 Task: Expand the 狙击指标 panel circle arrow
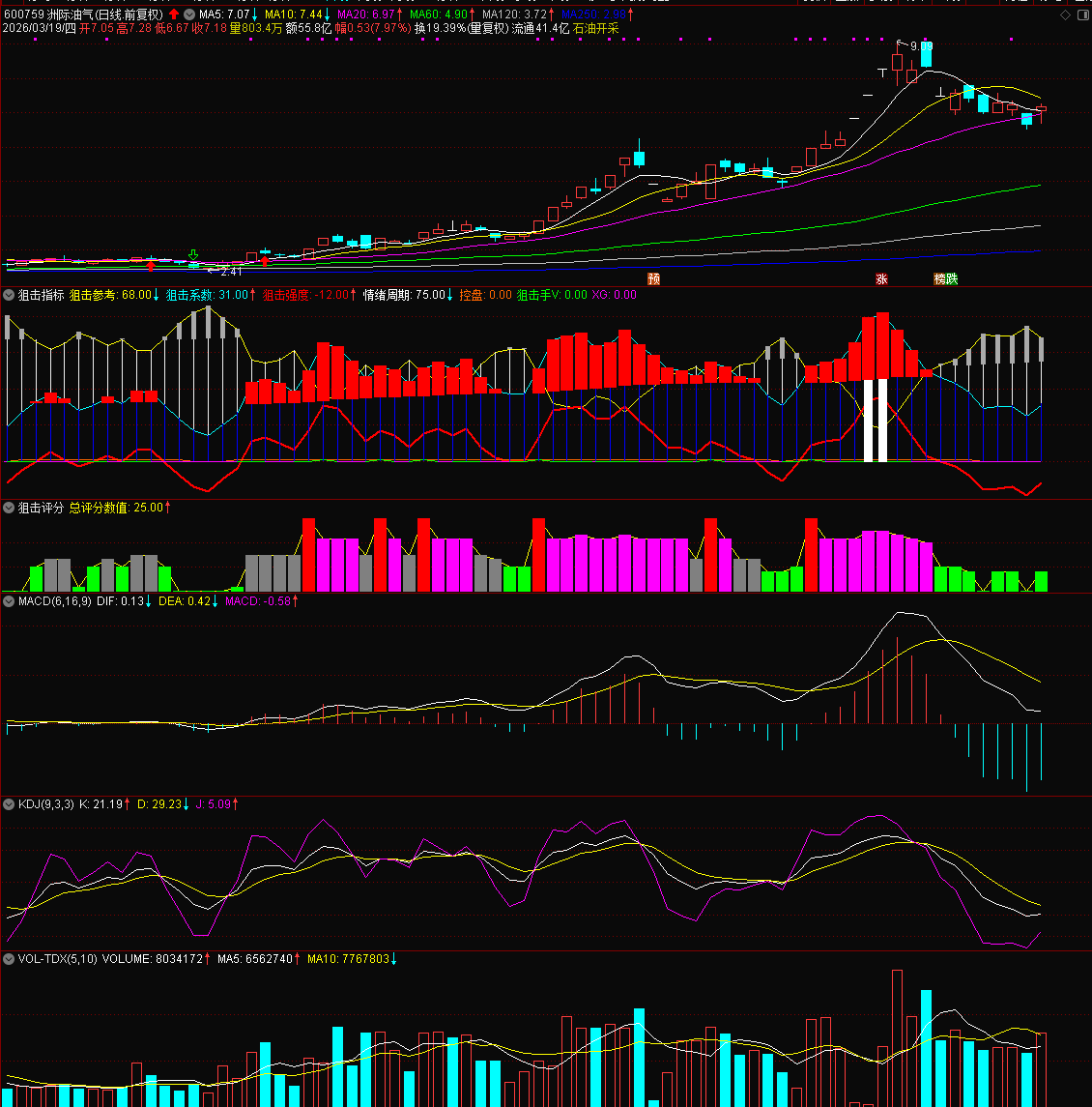click(x=9, y=295)
